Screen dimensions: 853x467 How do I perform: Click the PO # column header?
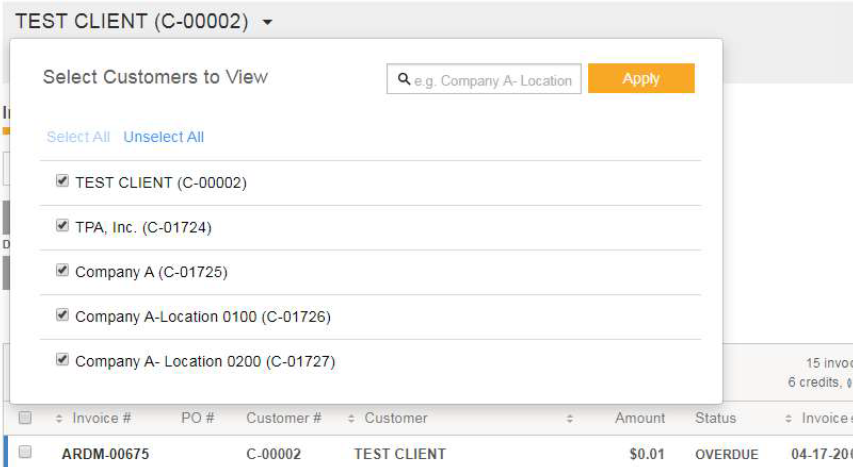coord(197,418)
